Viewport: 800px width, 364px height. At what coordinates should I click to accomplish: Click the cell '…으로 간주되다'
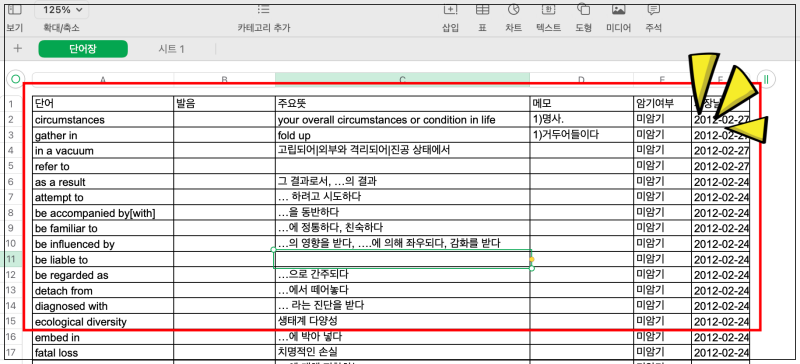point(403,275)
